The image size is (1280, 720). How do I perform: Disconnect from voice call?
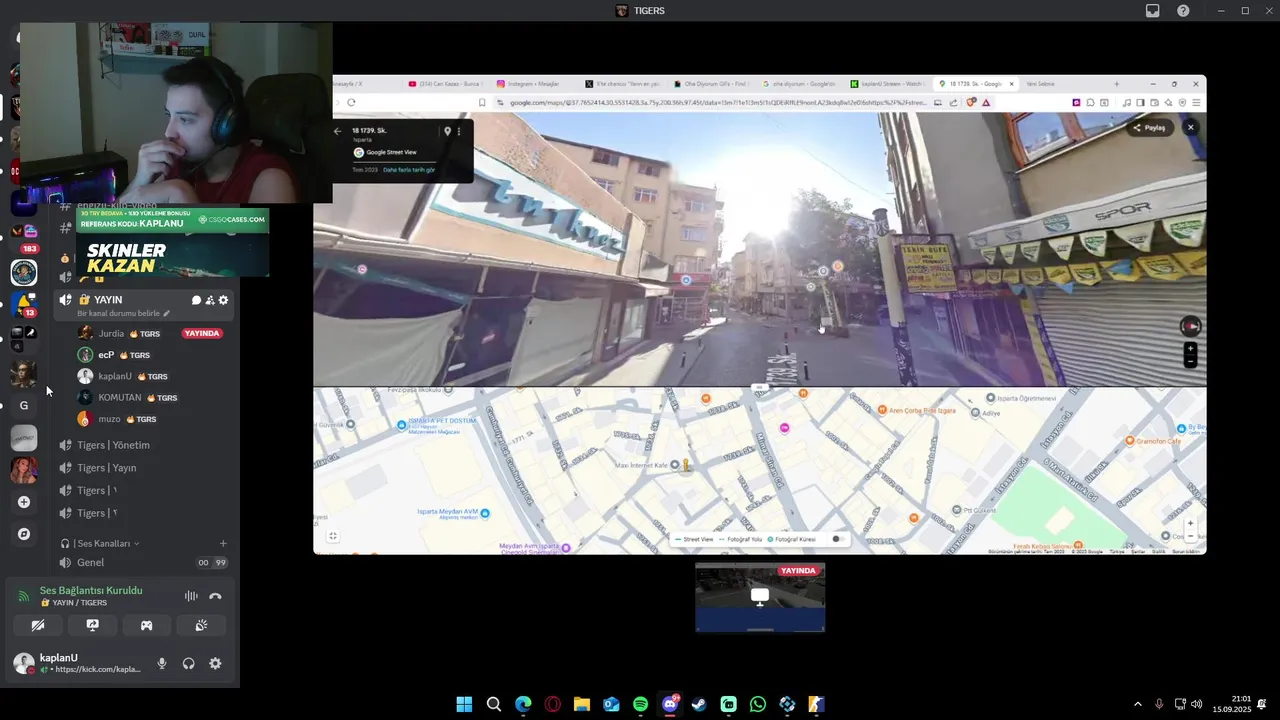(215, 596)
